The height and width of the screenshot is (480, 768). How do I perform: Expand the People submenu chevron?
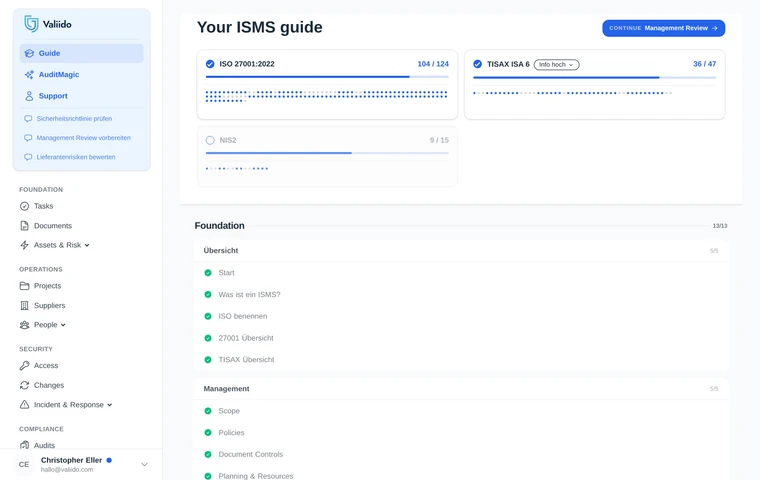(63, 325)
